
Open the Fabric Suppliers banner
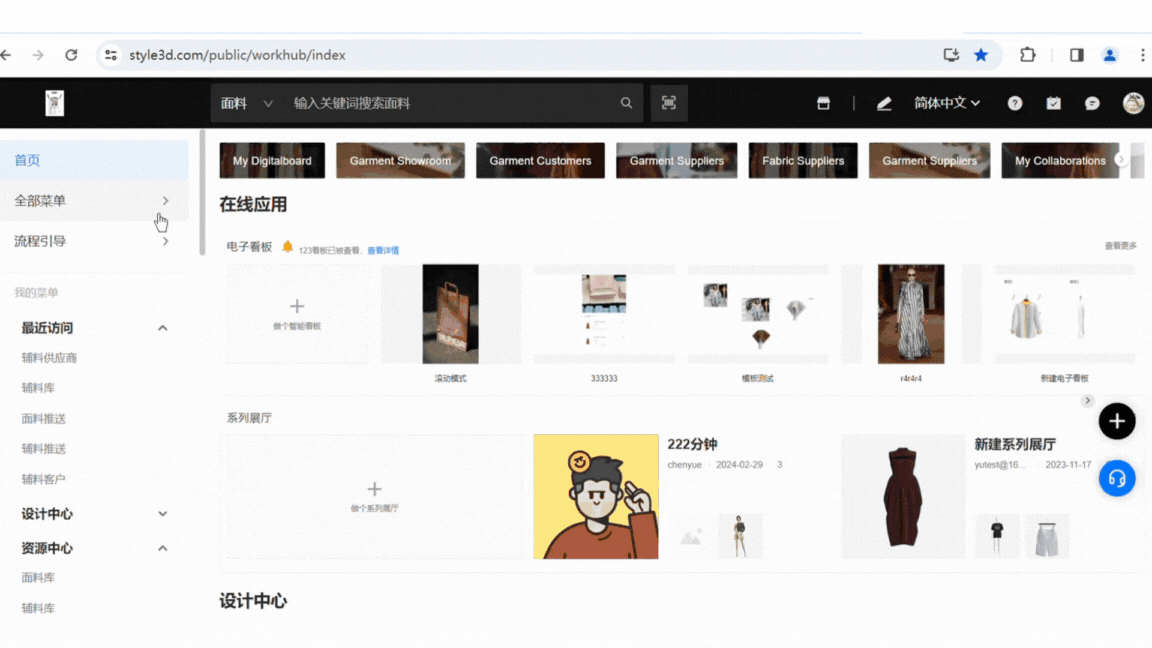[x=803, y=160]
